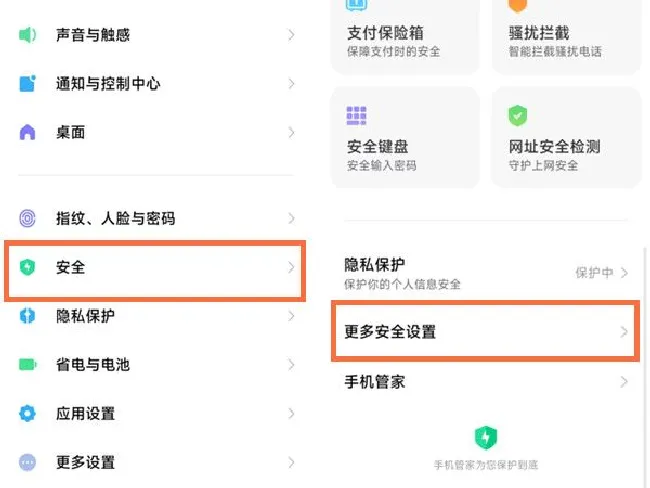Open the 隐私保护 entry in the left list
The image size is (650, 488).
point(155,316)
